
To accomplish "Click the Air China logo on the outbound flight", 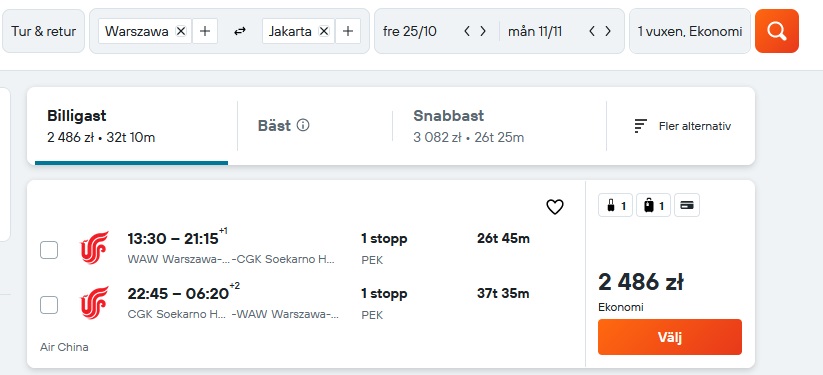I will pos(94,247).
